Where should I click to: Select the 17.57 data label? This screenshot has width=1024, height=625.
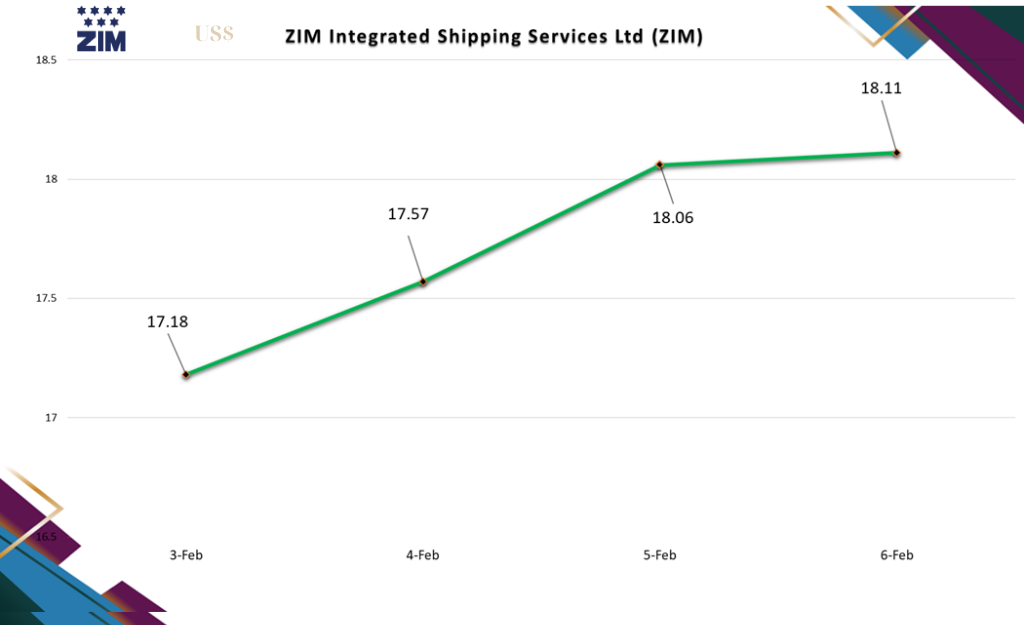[x=408, y=213]
